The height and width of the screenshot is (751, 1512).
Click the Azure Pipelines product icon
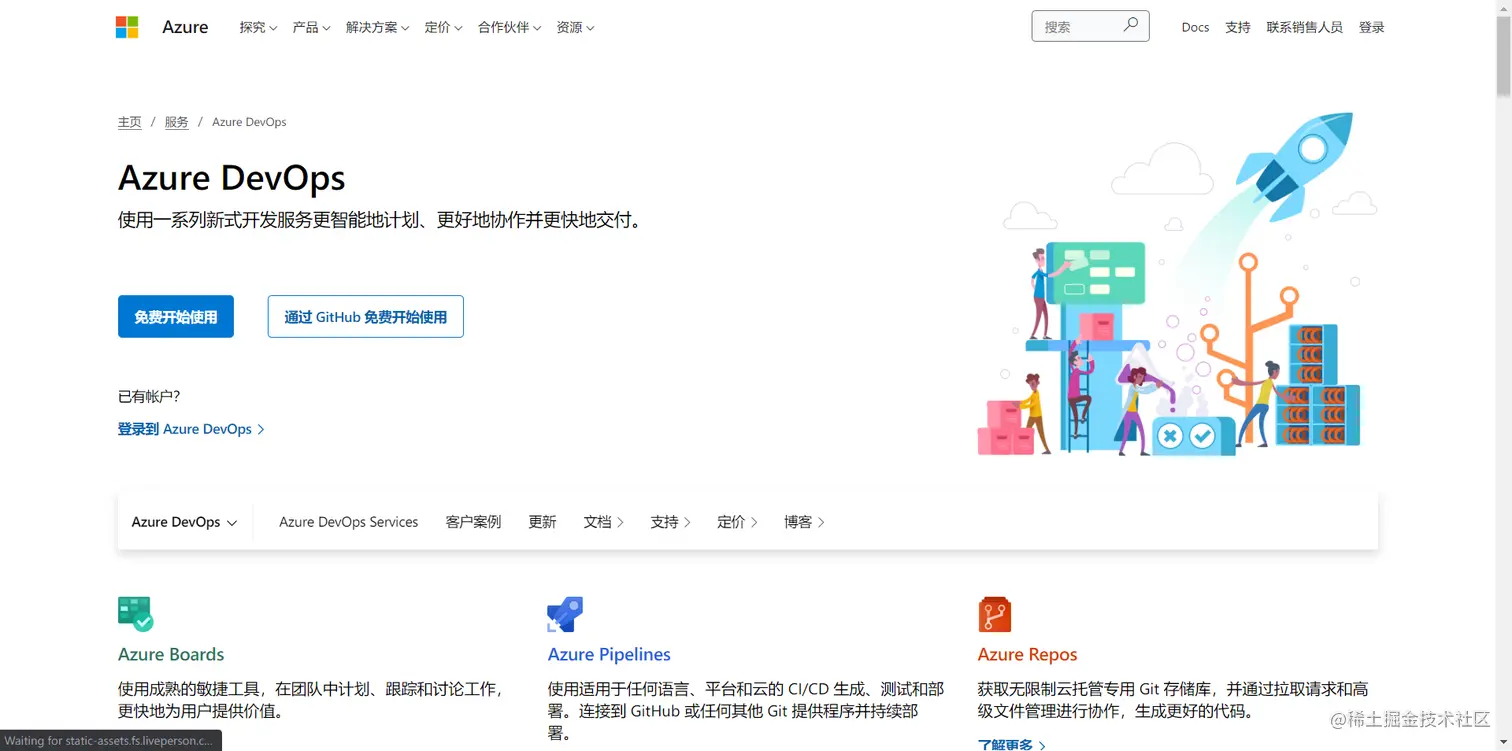click(565, 613)
